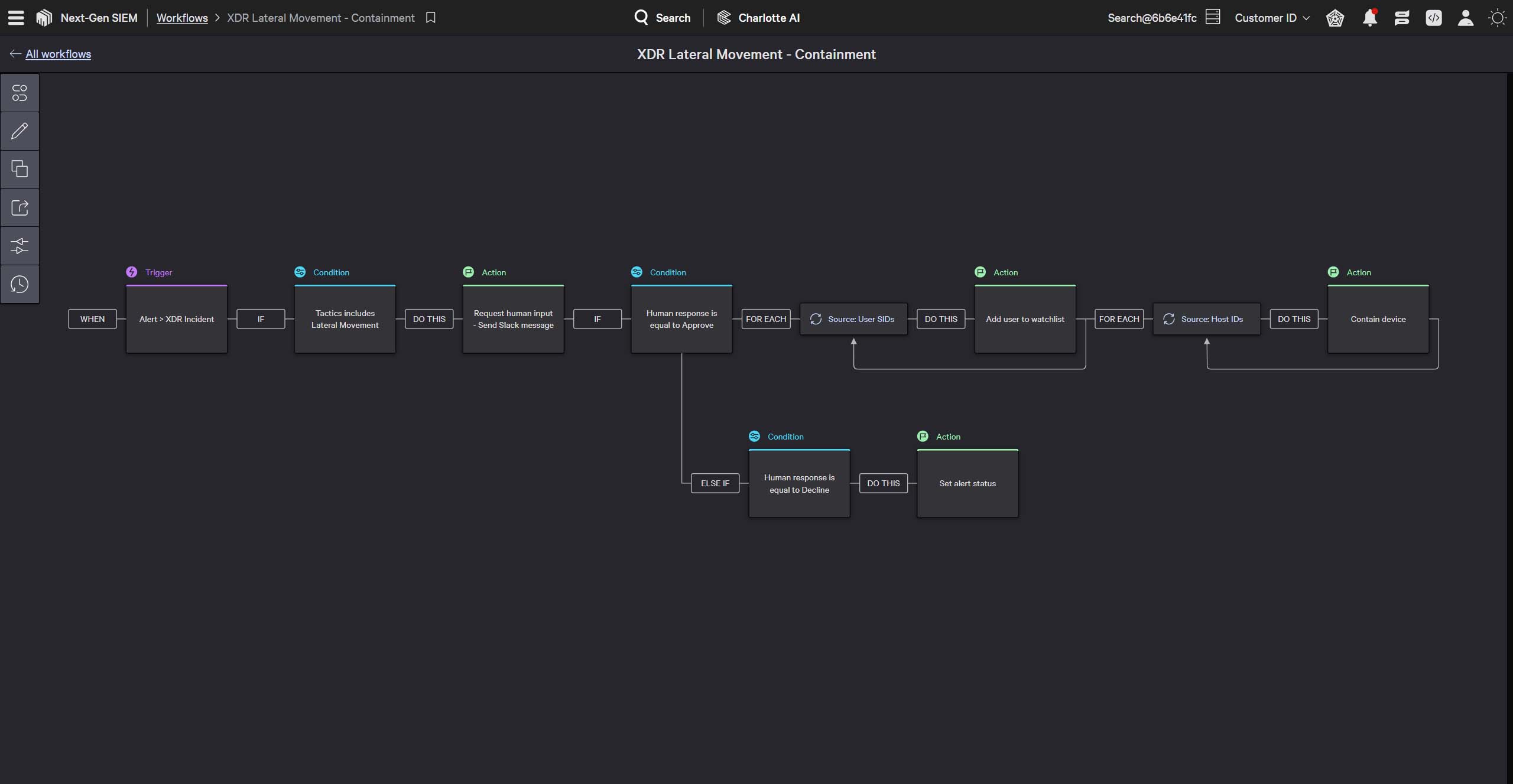Open the workflow node connections view in sidebar
This screenshot has height=784, width=1513.
[x=20, y=92]
